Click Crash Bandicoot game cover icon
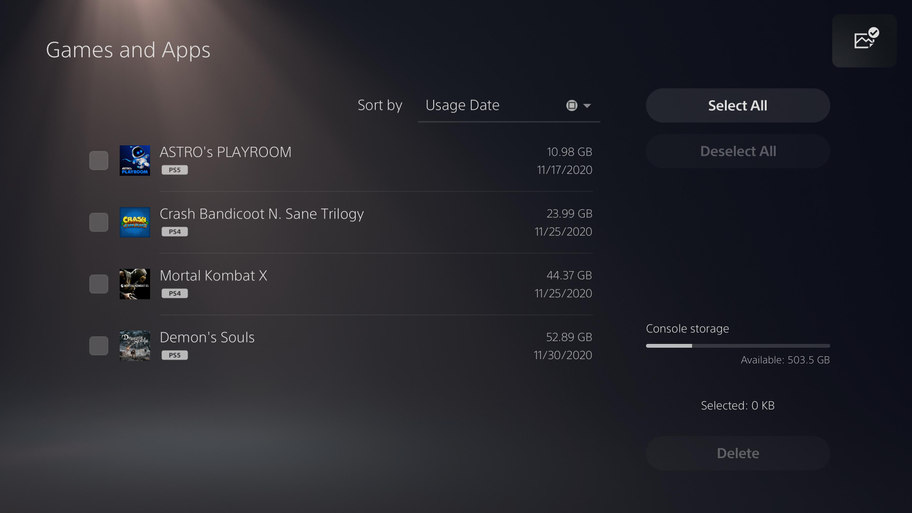912x513 pixels. coord(135,222)
